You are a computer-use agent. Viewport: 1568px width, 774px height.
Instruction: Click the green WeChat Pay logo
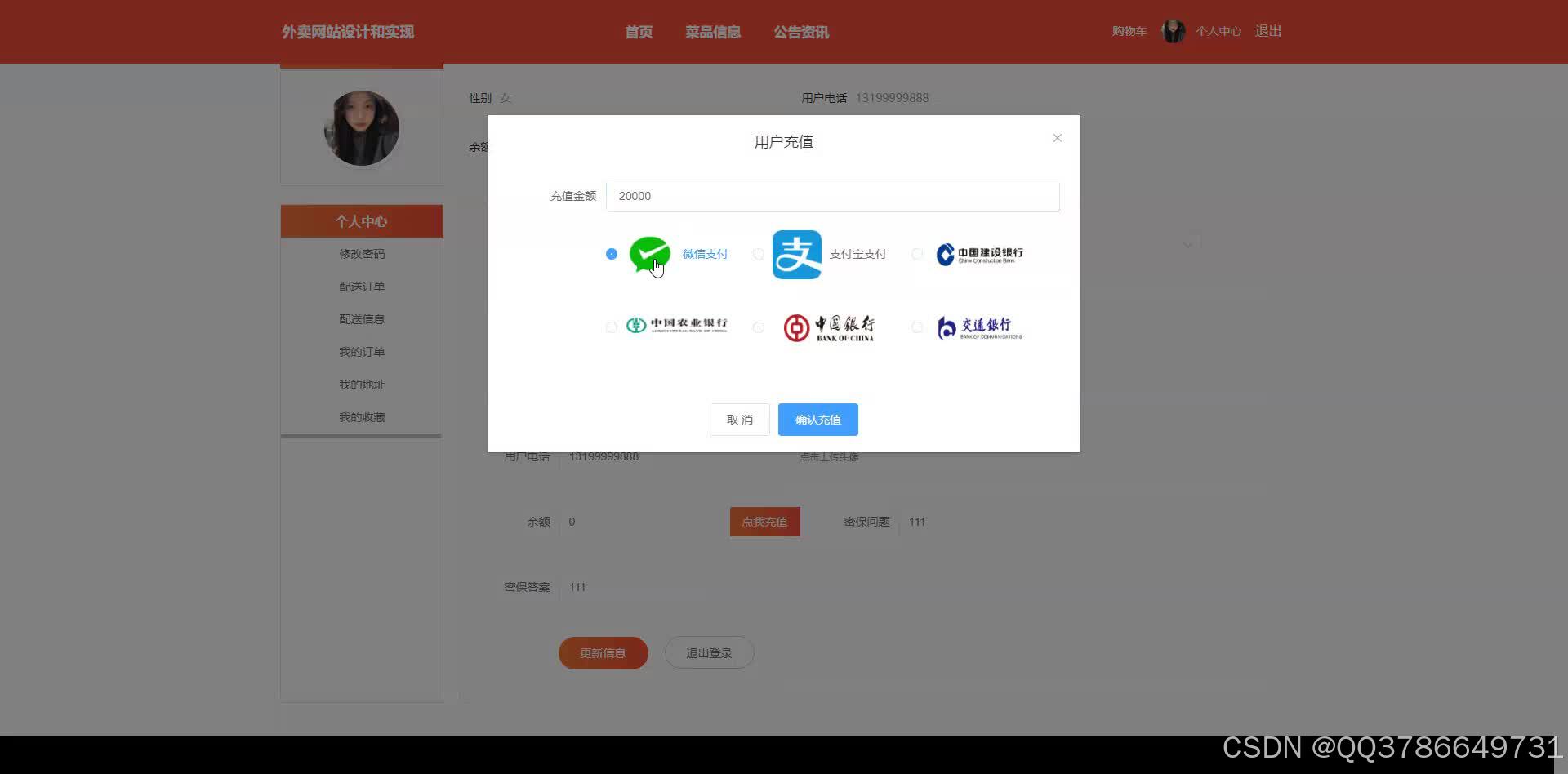coord(650,254)
